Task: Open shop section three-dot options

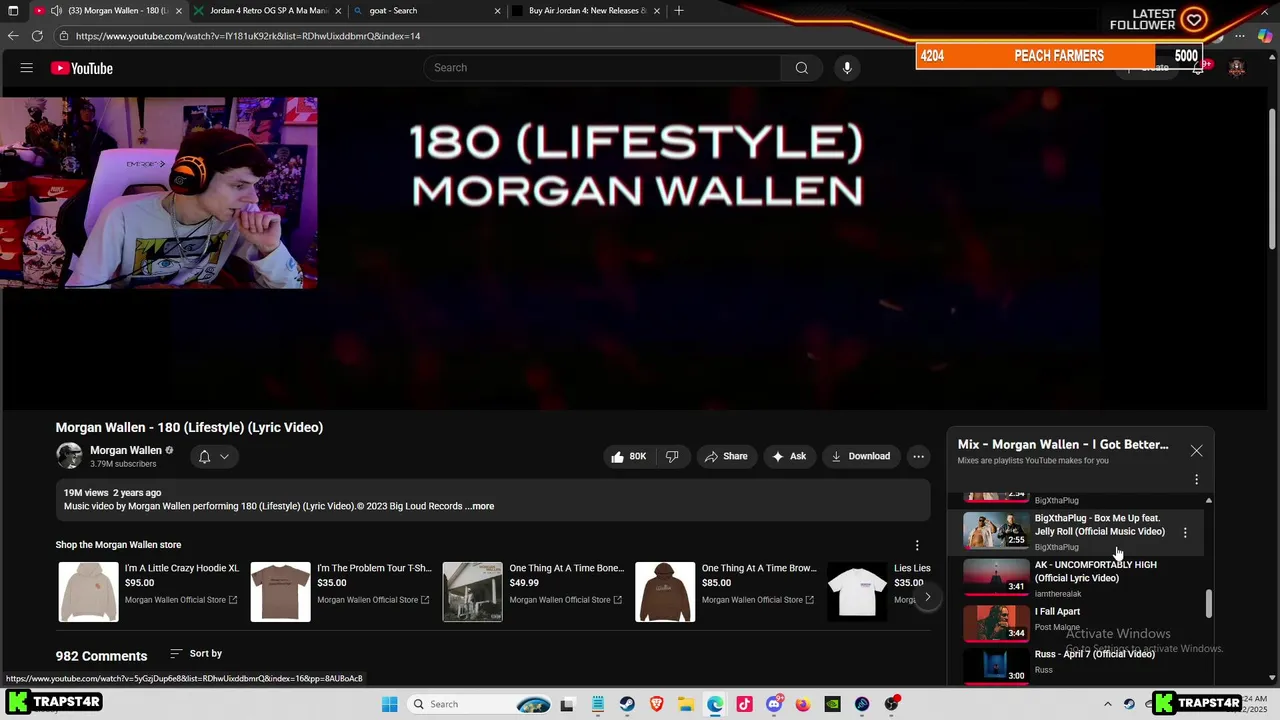Action: (x=917, y=545)
